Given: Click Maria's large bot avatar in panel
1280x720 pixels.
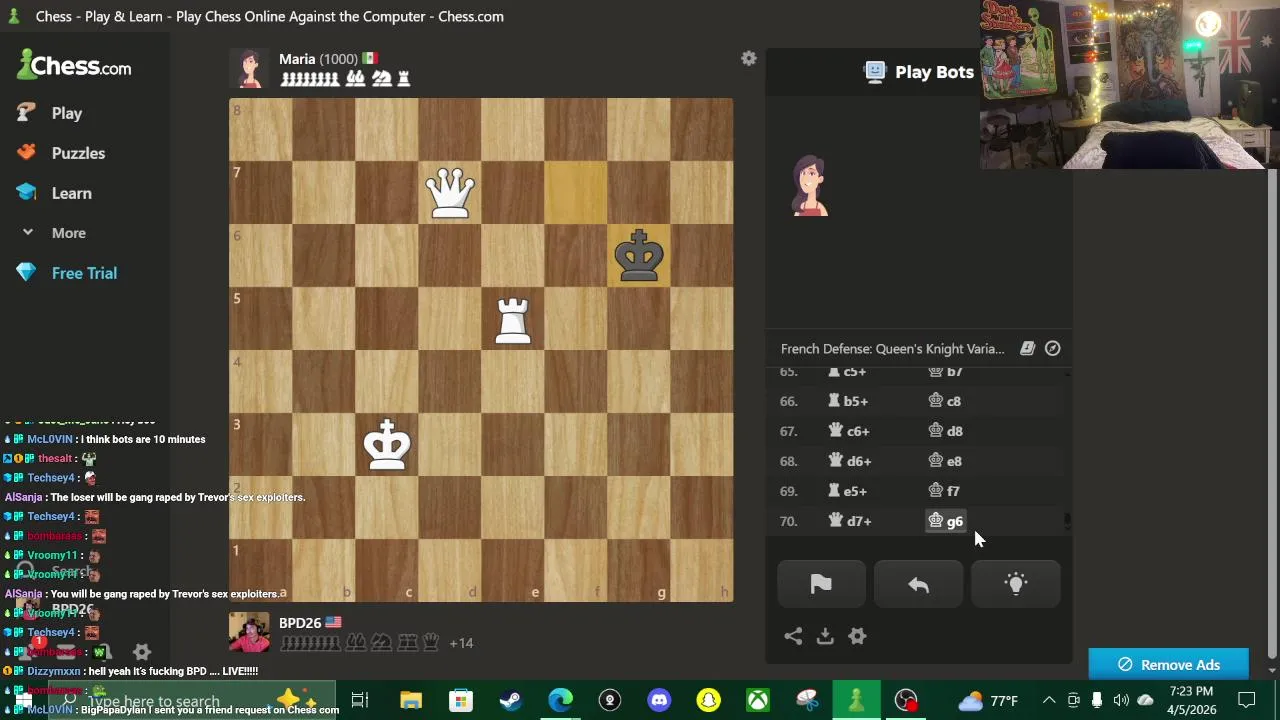Looking at the screenshot, I should pyautogui.click(x=810, y=186).
